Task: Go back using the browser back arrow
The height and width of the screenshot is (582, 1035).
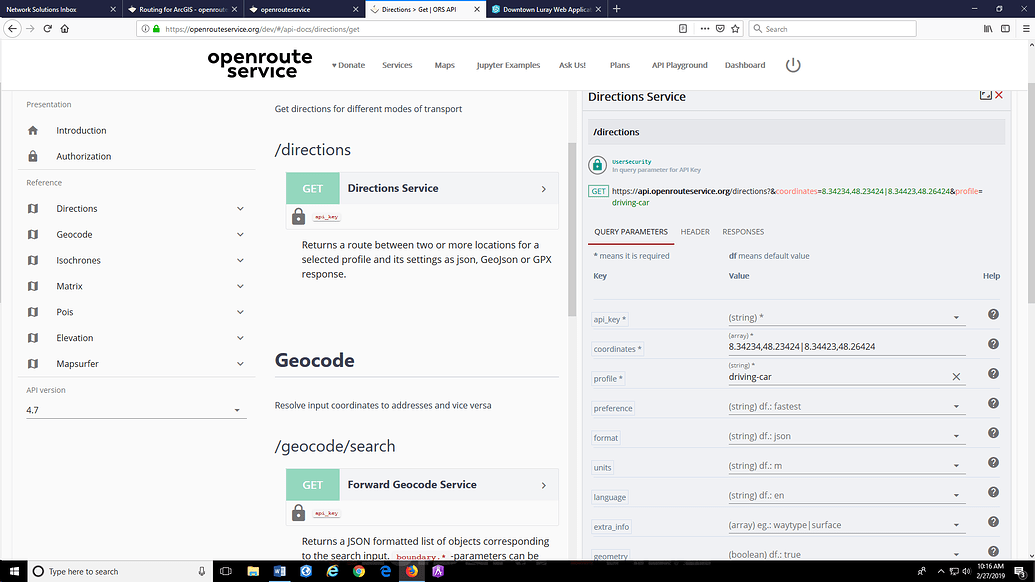Action: coord(12,29)
